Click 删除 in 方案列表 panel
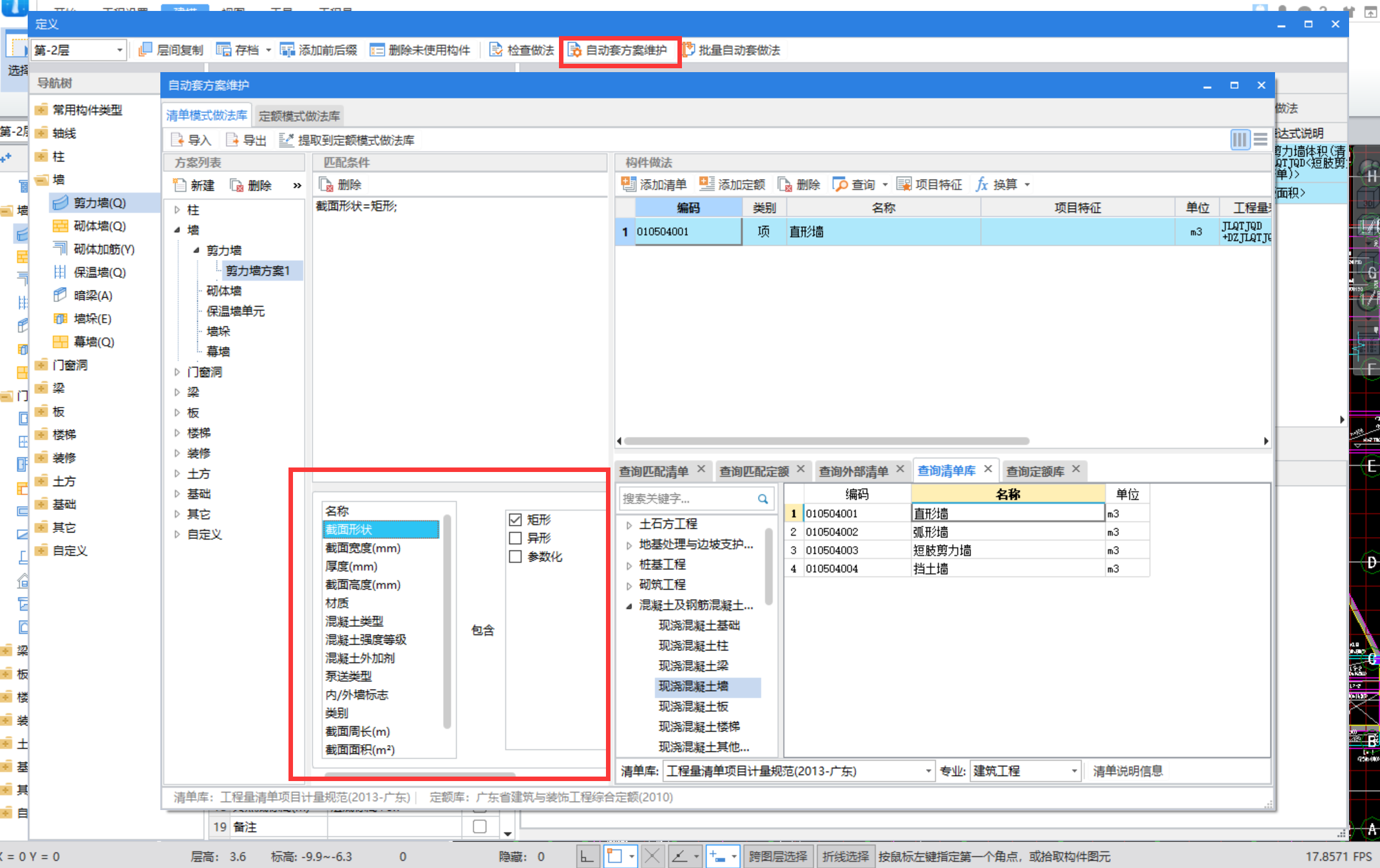Viewport: 1380px width, 868px height. click(250, 185)
